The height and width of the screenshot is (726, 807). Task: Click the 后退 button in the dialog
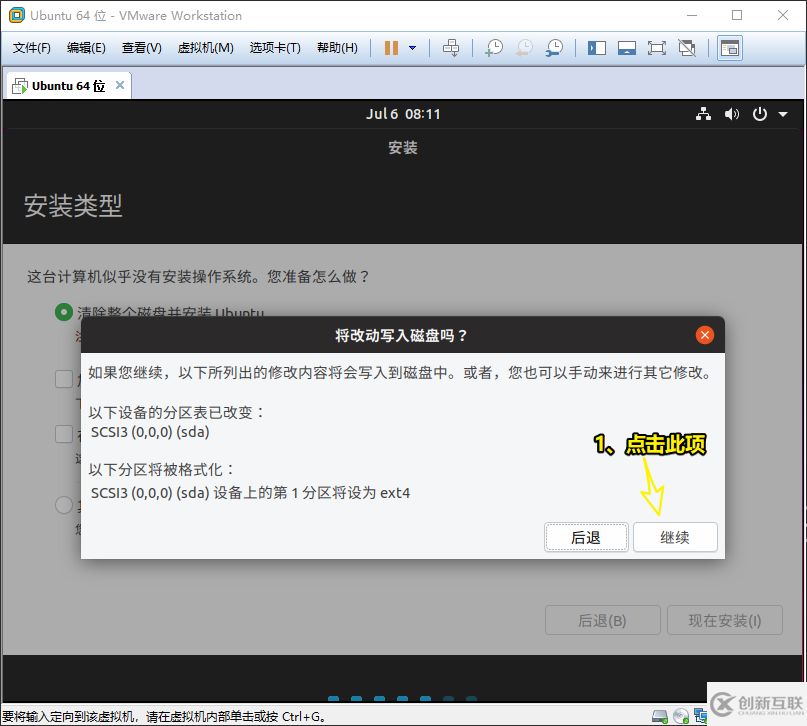pos(586,537)
